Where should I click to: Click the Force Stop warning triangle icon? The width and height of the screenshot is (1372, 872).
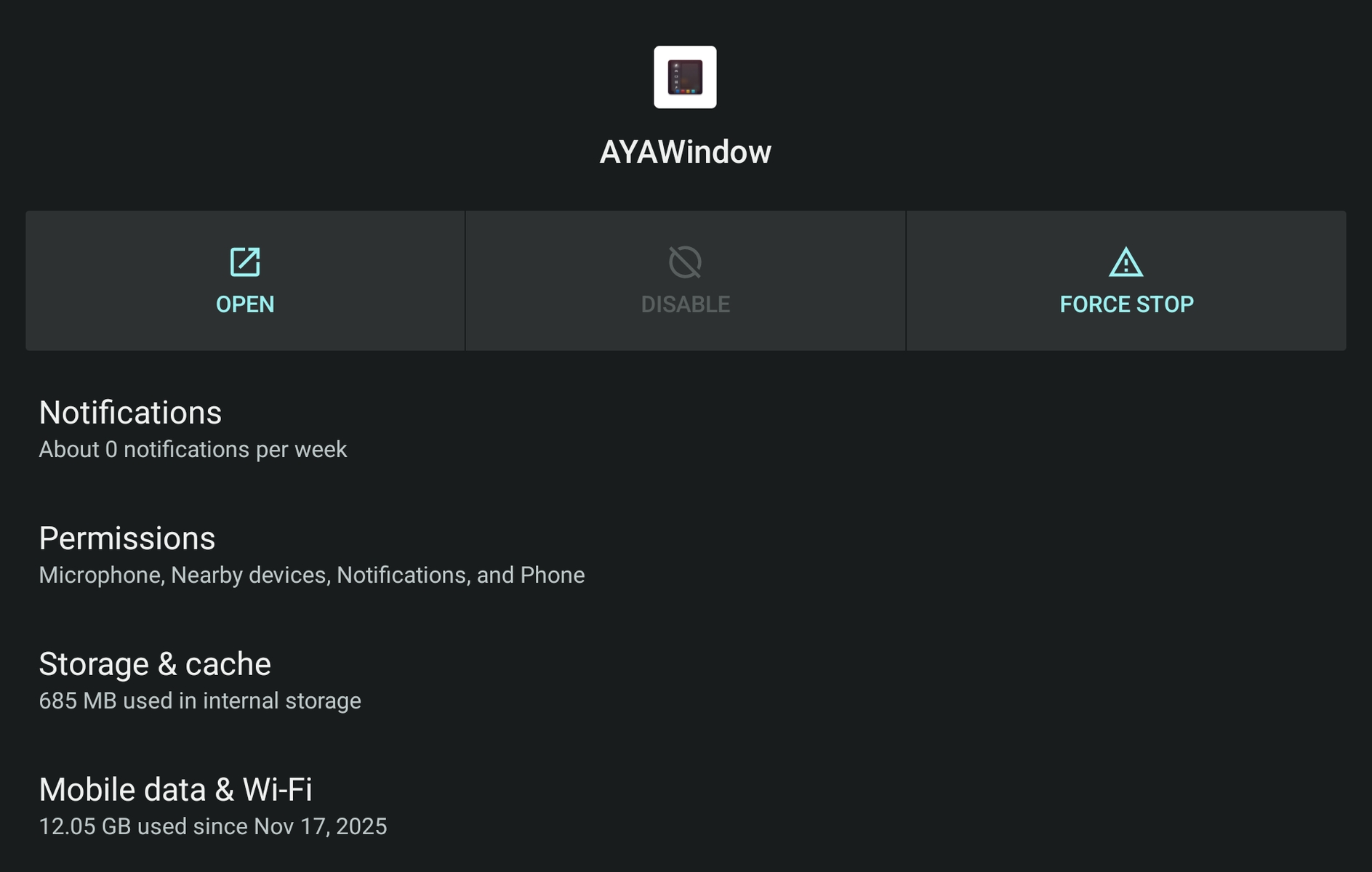(1126, 262)
